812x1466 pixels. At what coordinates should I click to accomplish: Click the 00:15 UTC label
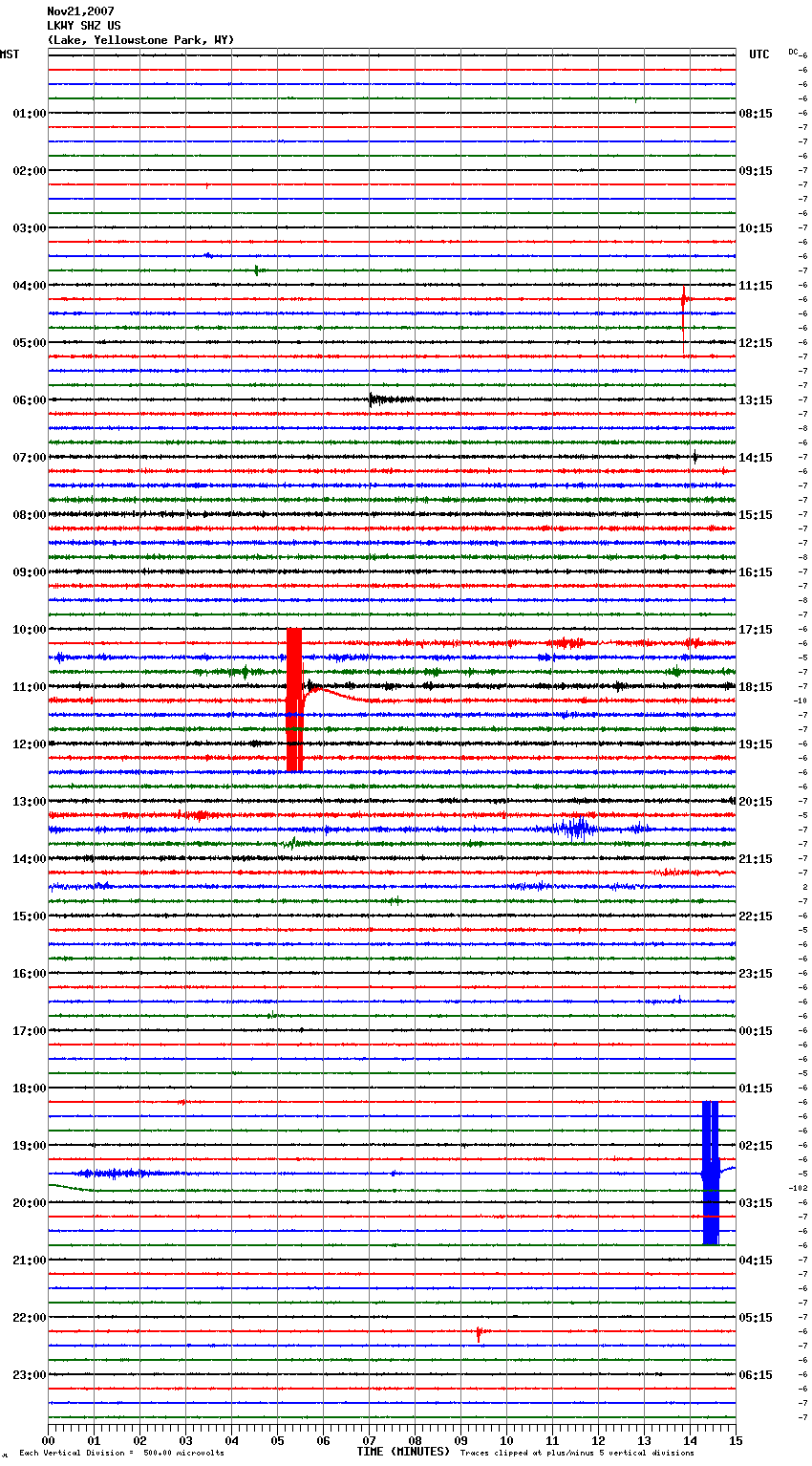click(756, 1031)
